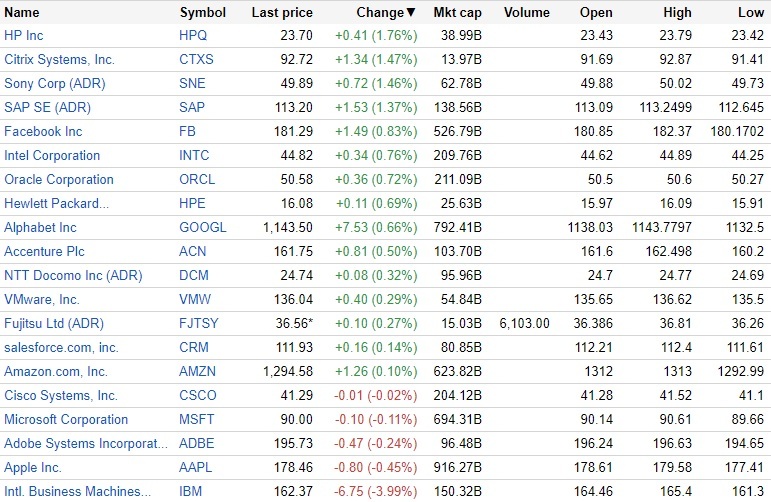Open the Citrix Systems, Inc. link
This screenshot has height=502, width=771.
[x=59, y=60]
